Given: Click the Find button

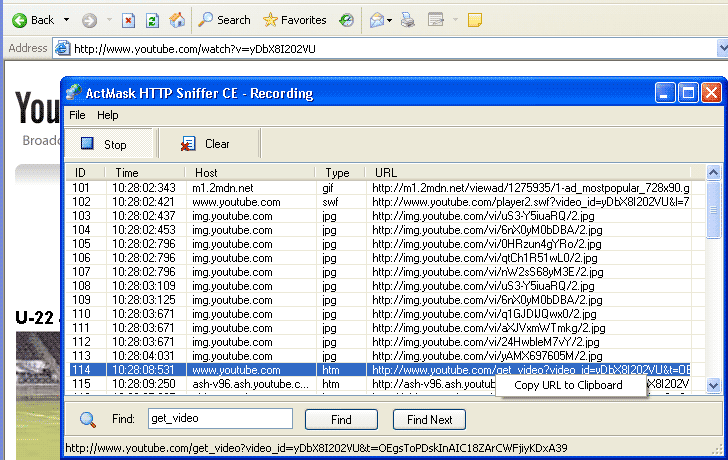Looking at the screenshot, I should coord(341,420).
